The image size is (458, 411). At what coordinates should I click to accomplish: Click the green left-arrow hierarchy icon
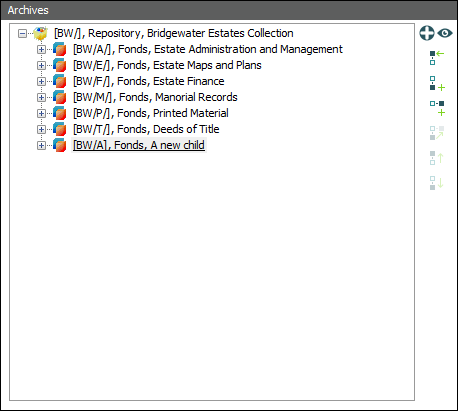pos(437,58)
